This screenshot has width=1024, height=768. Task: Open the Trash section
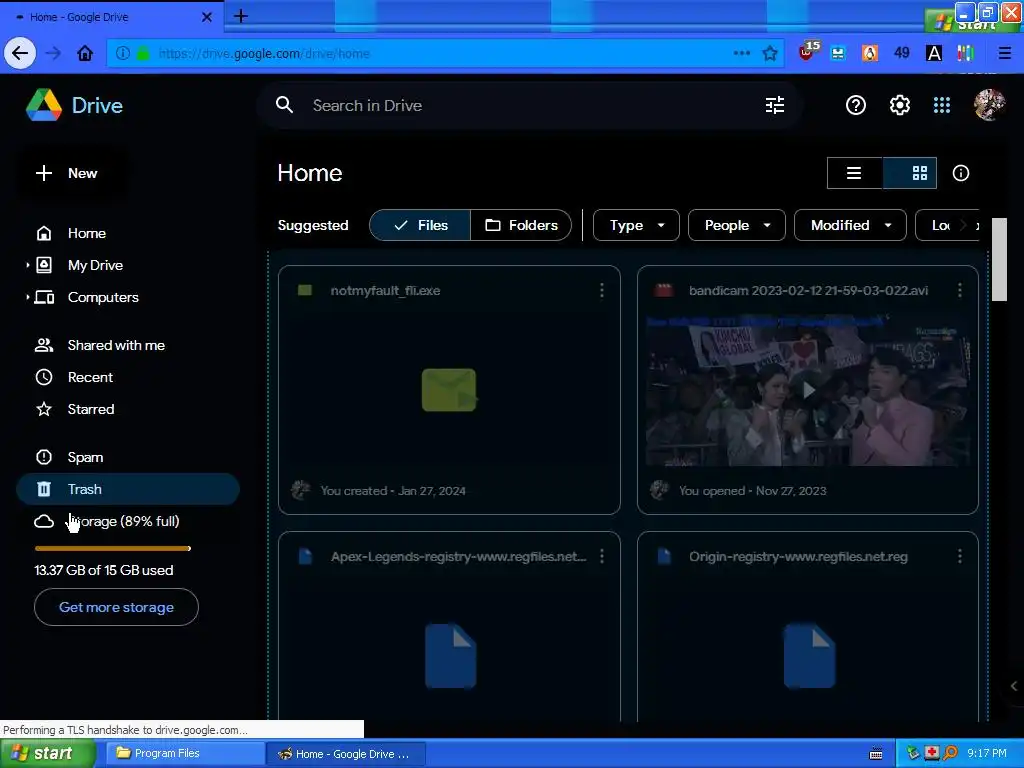point(128,489)
